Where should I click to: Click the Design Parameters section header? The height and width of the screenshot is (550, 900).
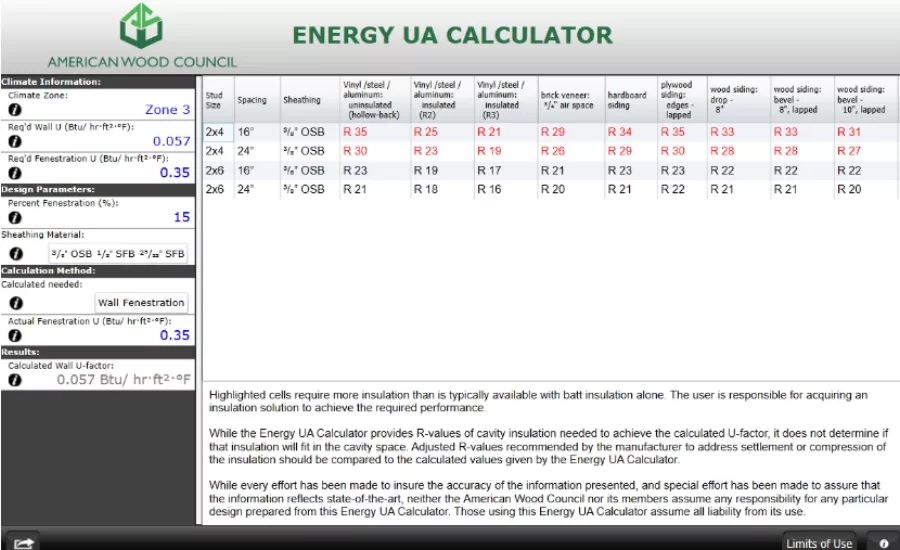(98, 189)
